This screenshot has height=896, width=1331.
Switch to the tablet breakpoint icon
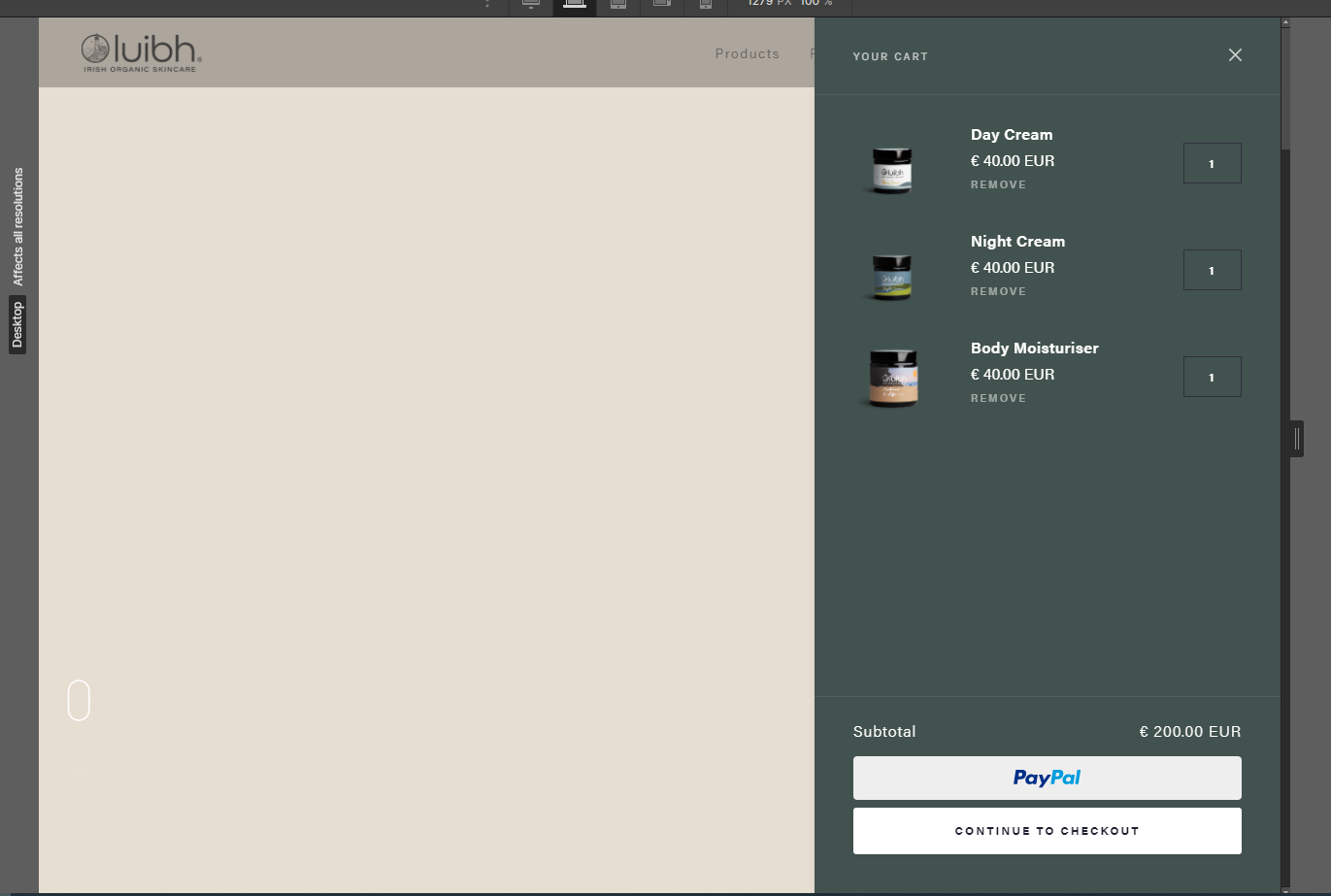[x=618, y=5]
